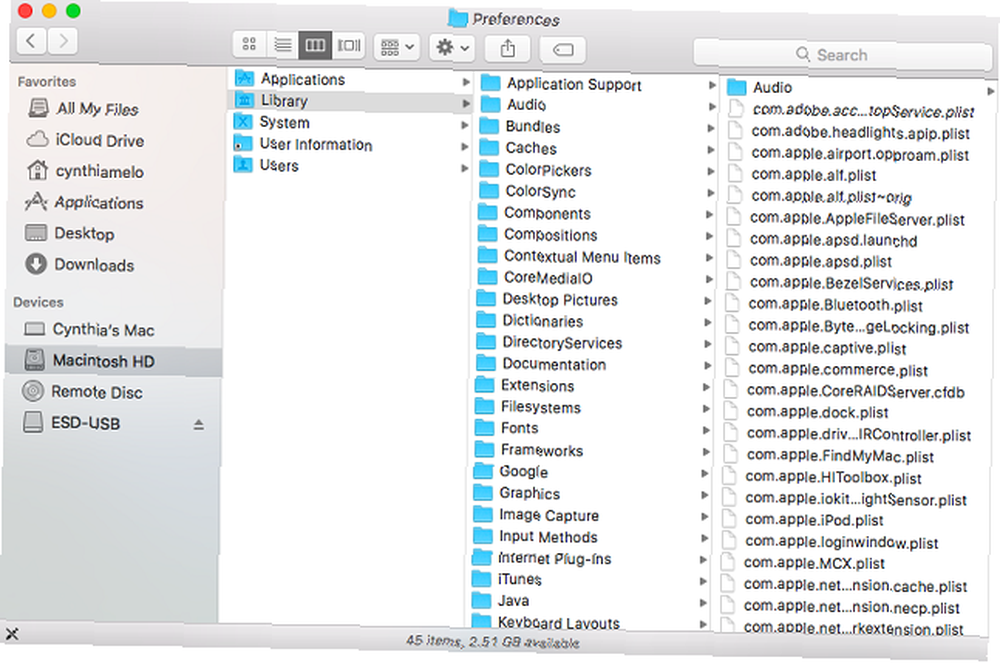Select Remote Disc under Devices
Viewport: 1000px width, 663px height.
[82, 392]
